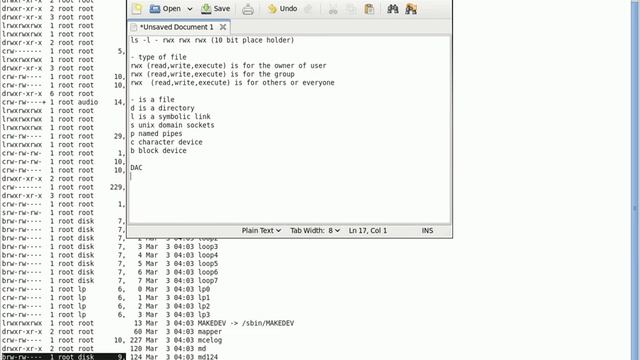Click the Copy icon in the toolbar
Viewport: 640px width, 360px height.
pos(351,9)
